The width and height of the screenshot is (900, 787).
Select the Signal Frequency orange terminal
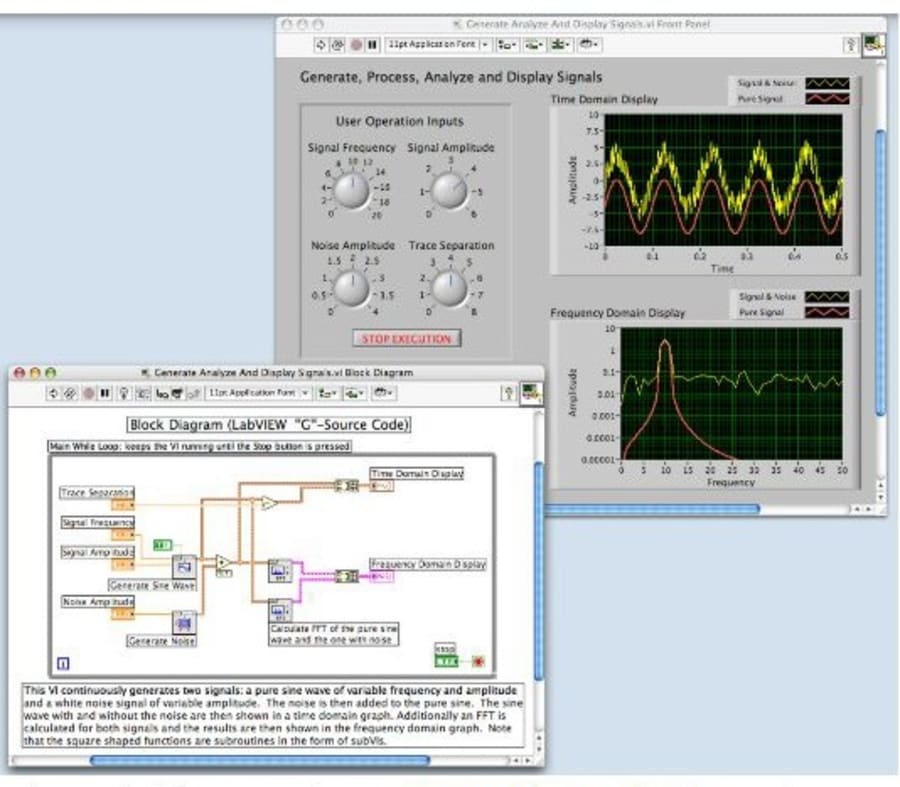(122, 535)
